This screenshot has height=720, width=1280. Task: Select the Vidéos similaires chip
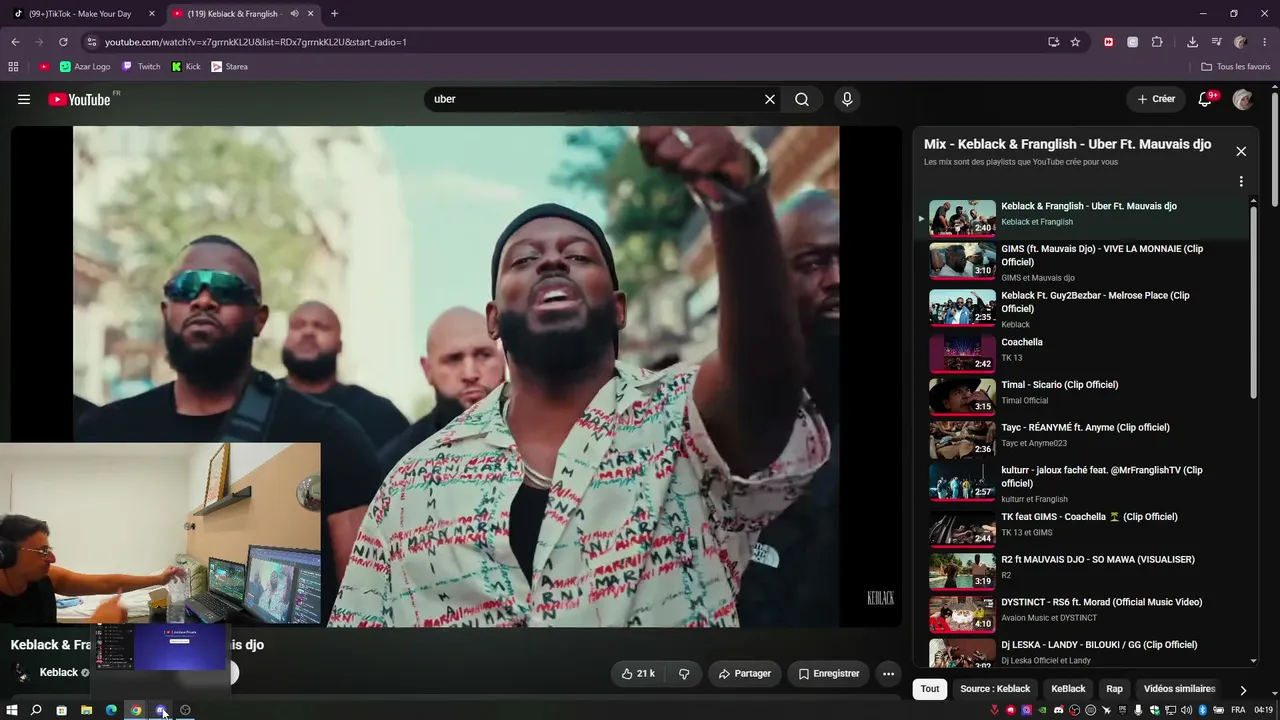tap(1179, 689)
